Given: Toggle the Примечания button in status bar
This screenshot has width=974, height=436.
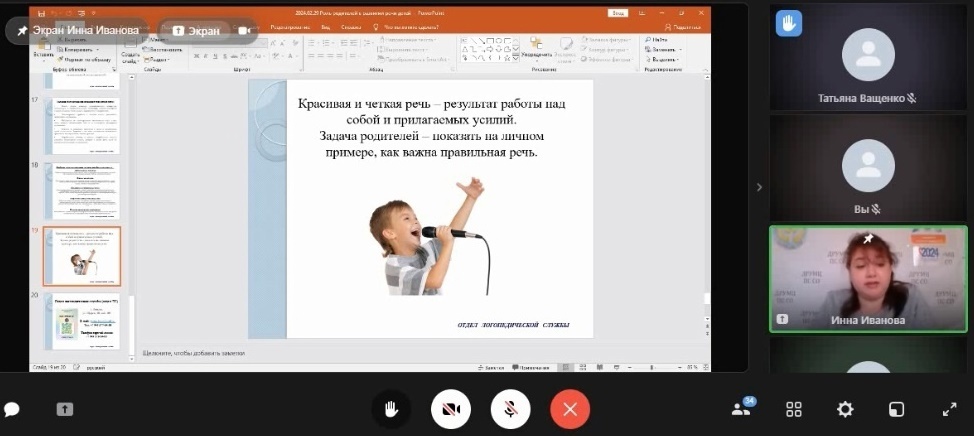Looking at the screenshot, I should tap(531, 368).
